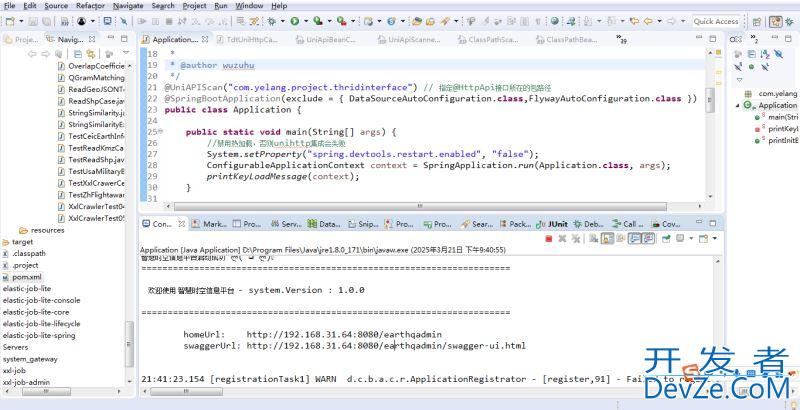This screenshot has height=410, width=800.
Task: Collapse the Application class in Outline
Action: pyautogui.click(x=737, y=106)
